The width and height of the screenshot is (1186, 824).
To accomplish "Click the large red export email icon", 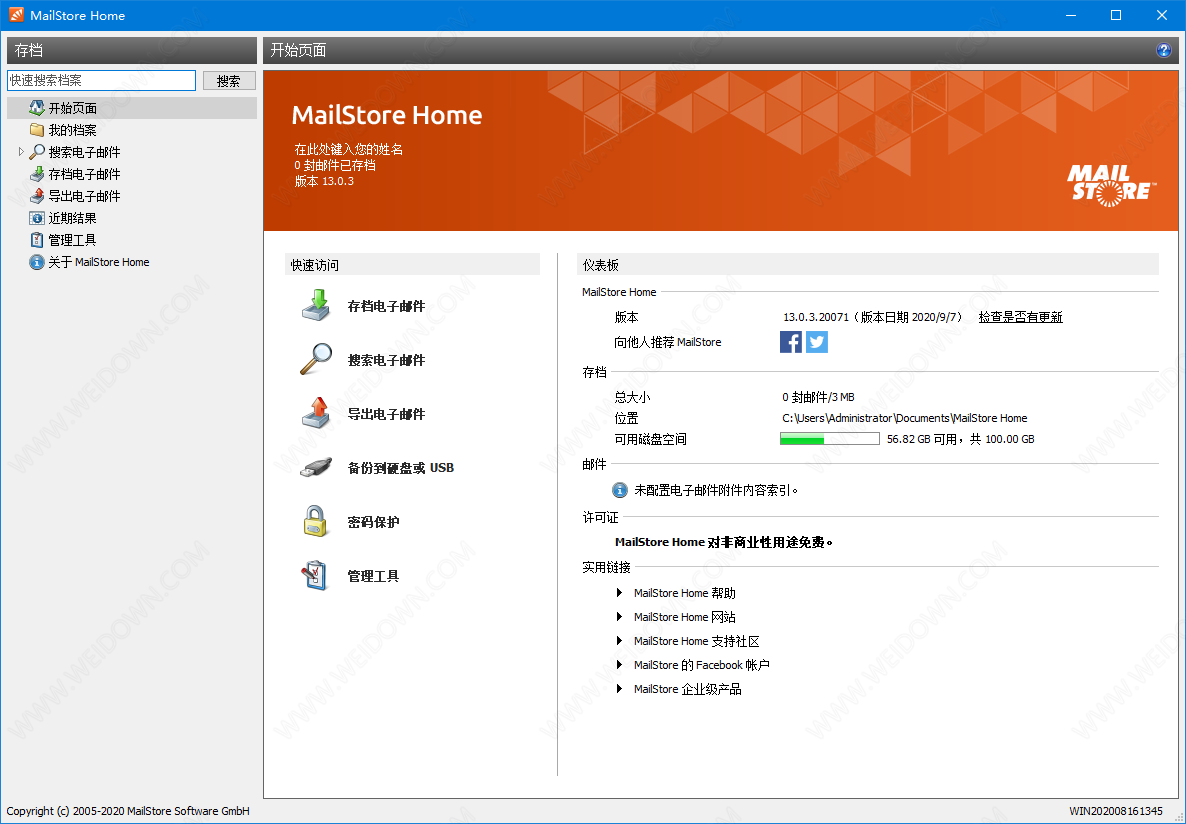I will 316,413.
